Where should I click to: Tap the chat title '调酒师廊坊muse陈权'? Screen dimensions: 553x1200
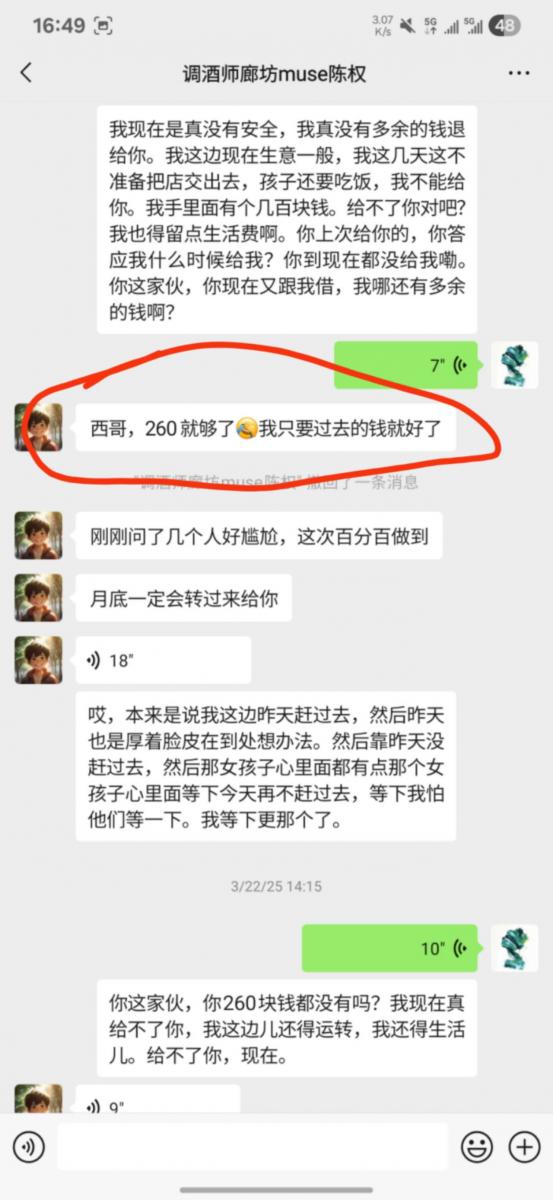(276, 73)
